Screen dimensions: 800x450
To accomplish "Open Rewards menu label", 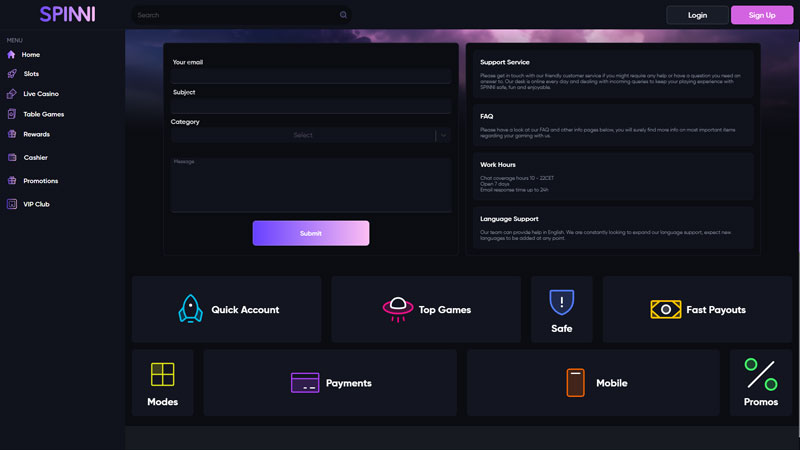I will point(36,134).
